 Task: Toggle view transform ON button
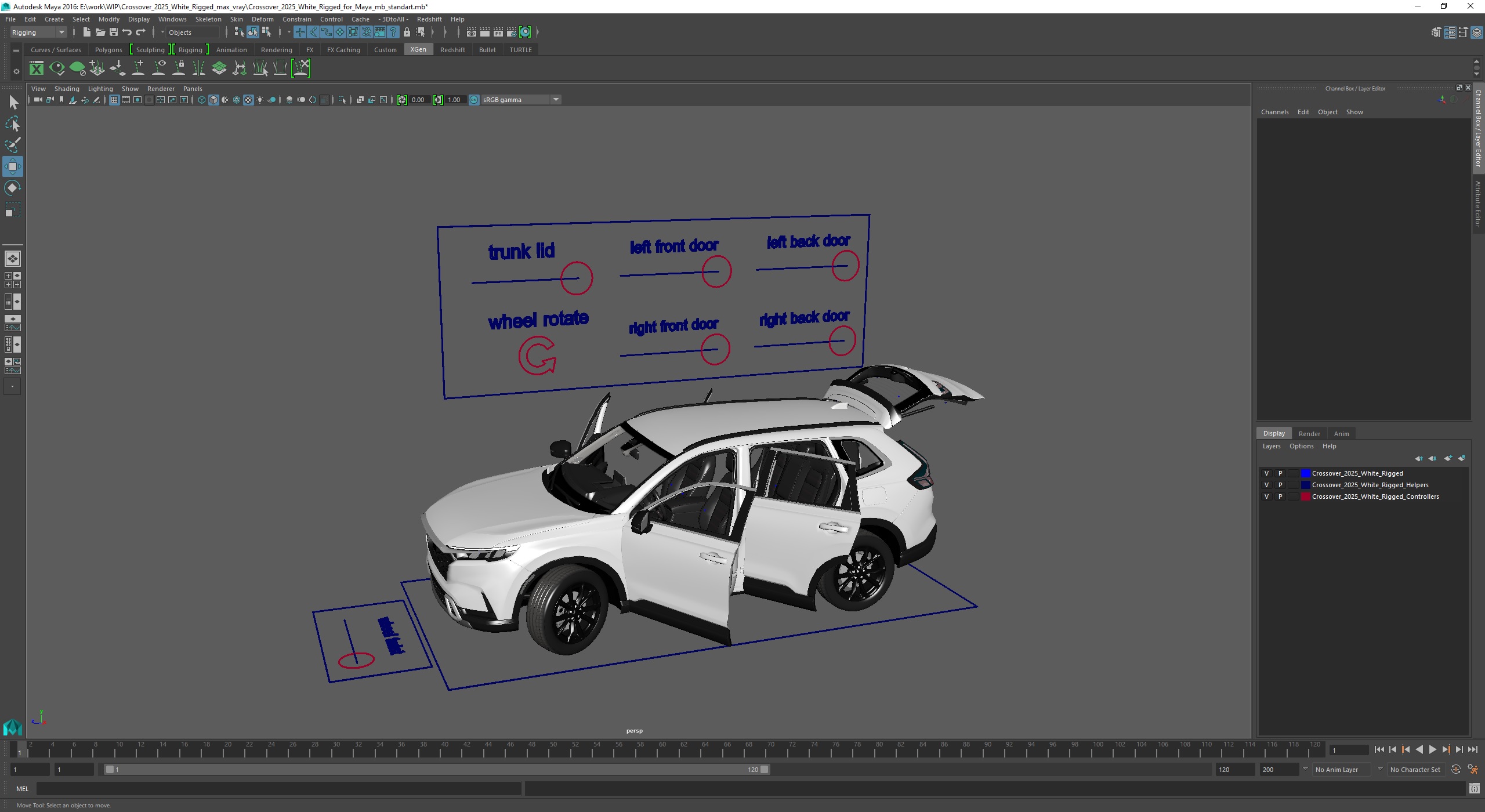click(x=474, y=100)
